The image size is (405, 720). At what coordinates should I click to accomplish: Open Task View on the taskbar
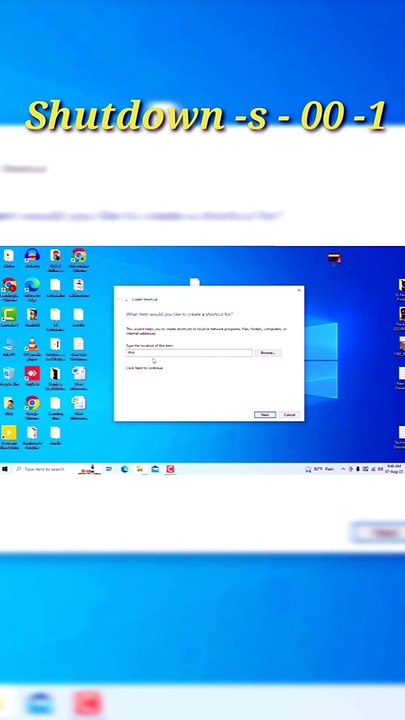coord(109,469)
